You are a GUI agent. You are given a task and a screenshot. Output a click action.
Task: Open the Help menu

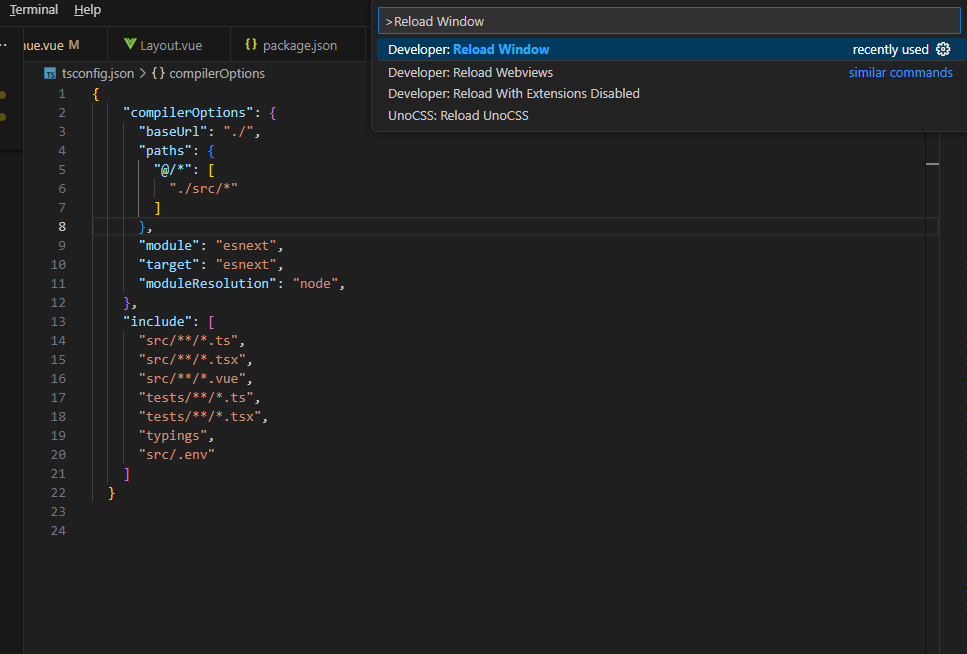coord(87,9)
